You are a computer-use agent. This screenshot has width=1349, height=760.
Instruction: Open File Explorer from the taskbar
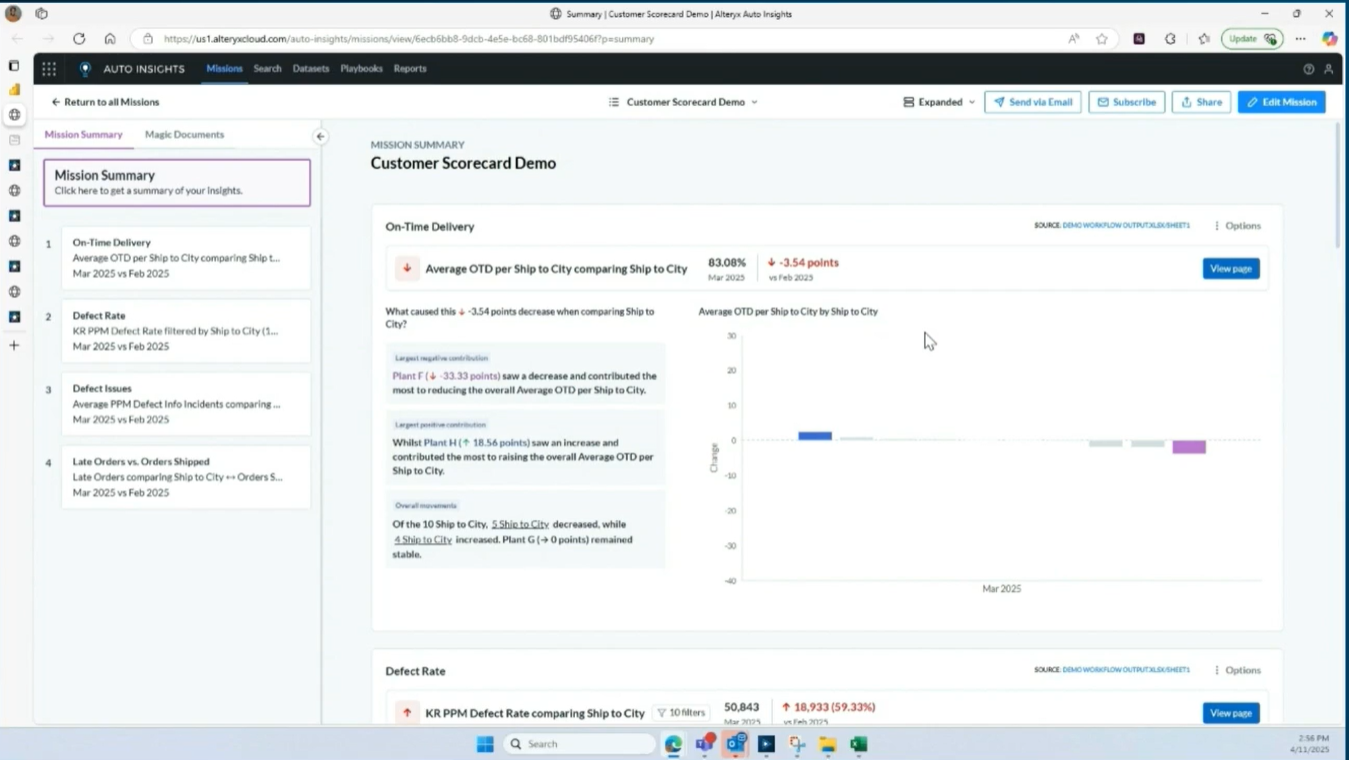pos(828,744)
